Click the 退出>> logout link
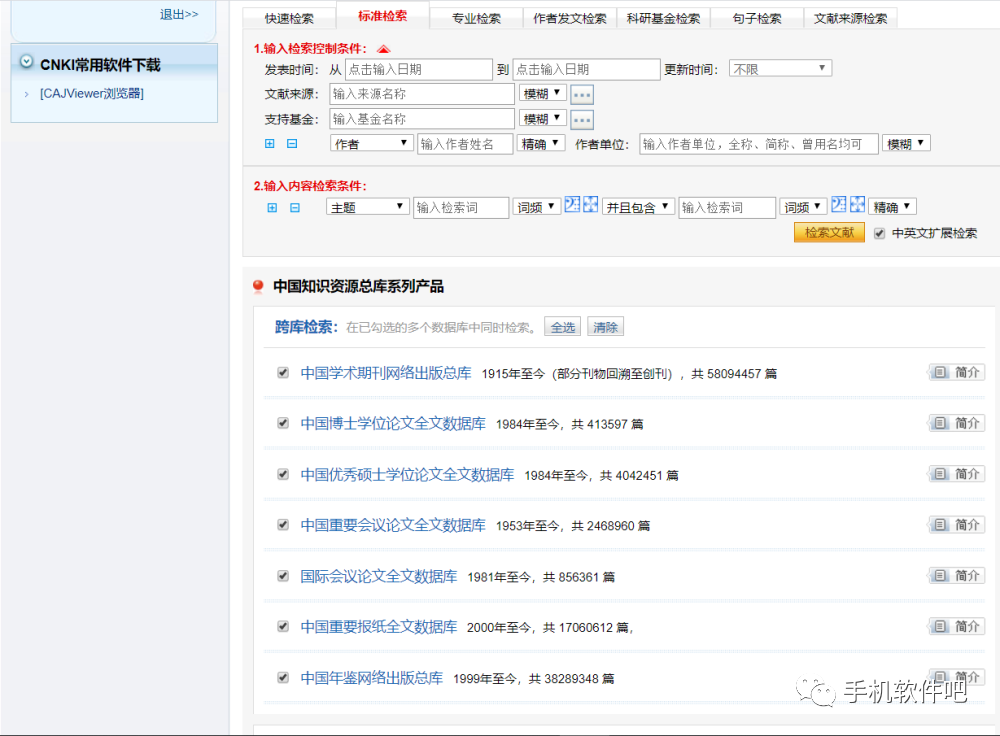This screenshot has height=736, width=1000. tap(179, 14)
